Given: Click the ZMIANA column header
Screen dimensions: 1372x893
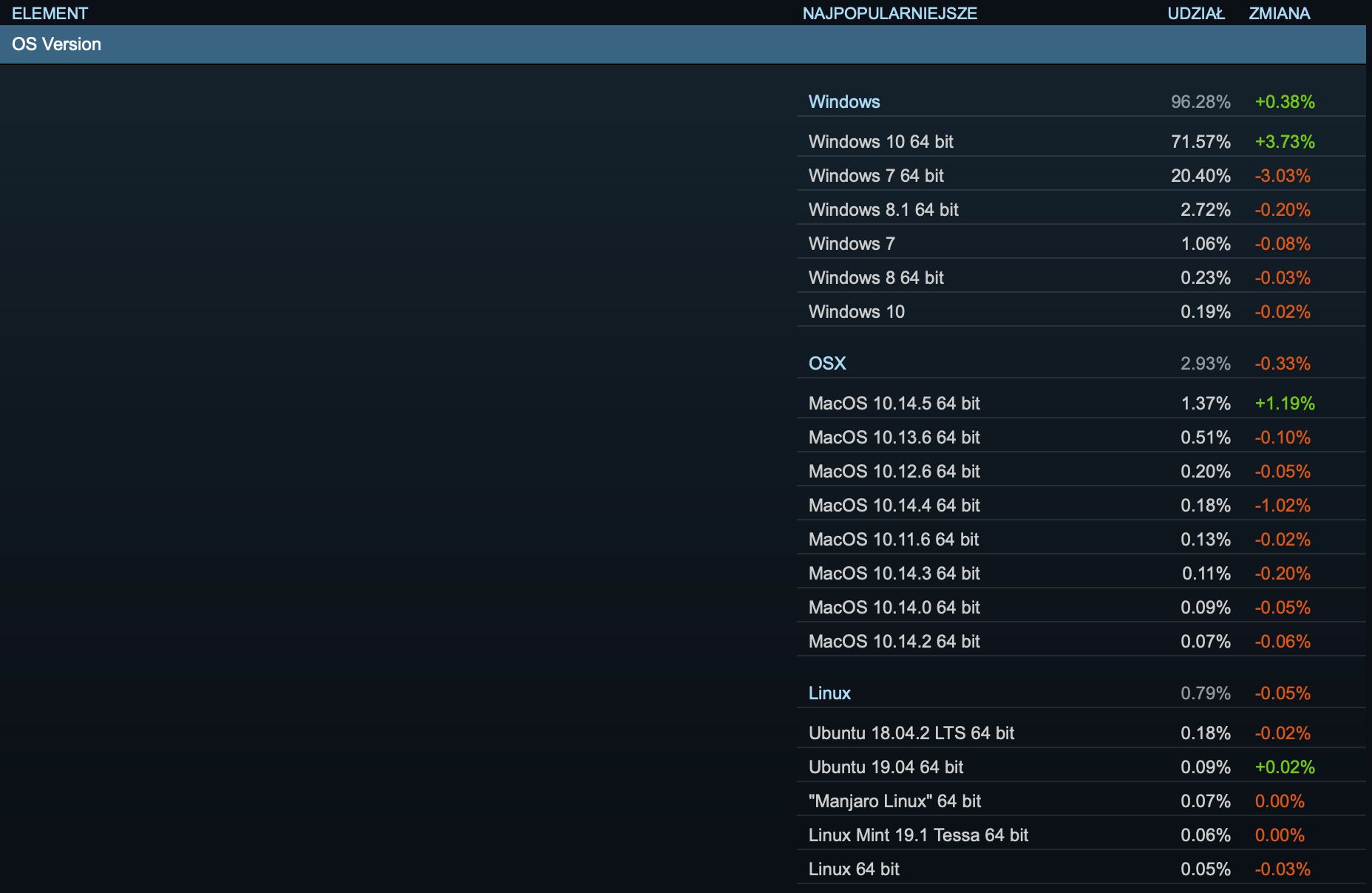Looking at the screenshot, I should coord(1280,13).
